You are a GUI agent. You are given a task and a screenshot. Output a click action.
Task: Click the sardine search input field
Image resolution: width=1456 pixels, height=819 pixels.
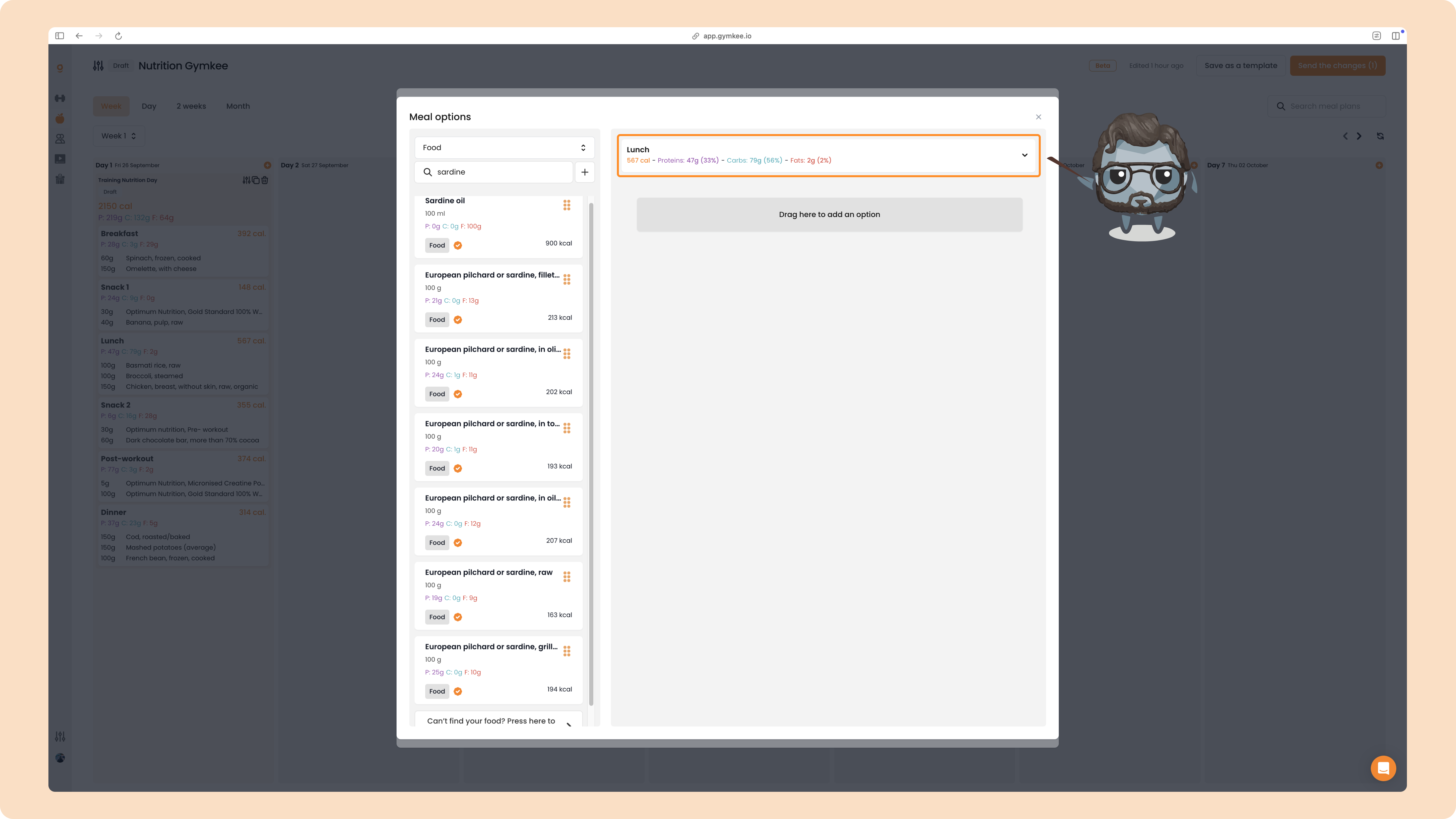pyautogui.click(x=494, y=172)
